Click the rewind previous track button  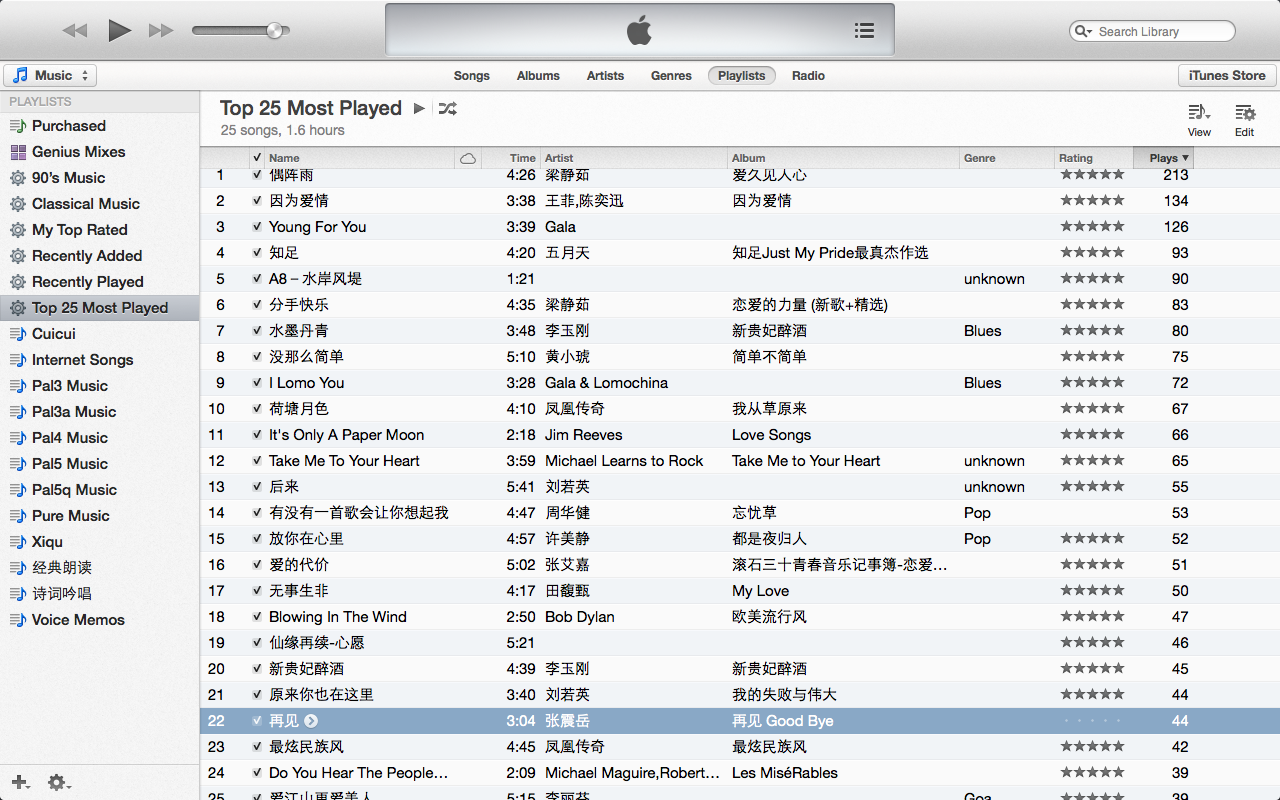tap(75, 31)
